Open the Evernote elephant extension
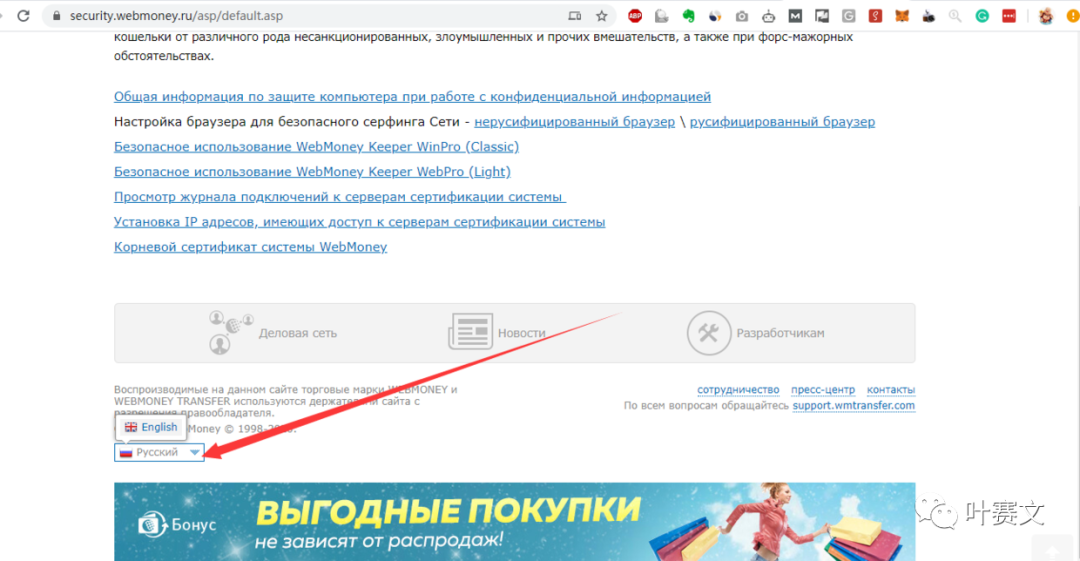1080x561 pixels. tap(688, 15)
